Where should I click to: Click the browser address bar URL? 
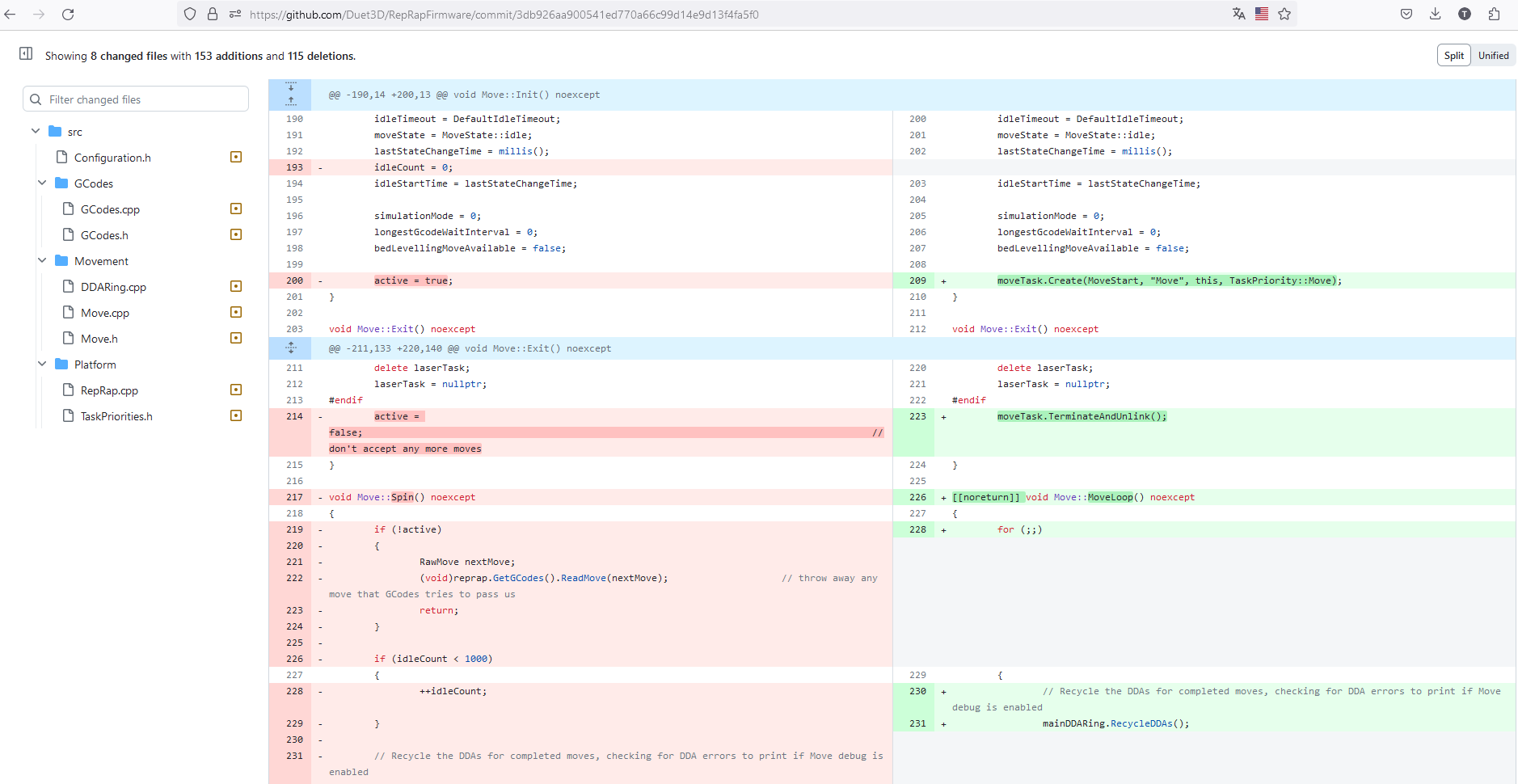click(504, 15)
